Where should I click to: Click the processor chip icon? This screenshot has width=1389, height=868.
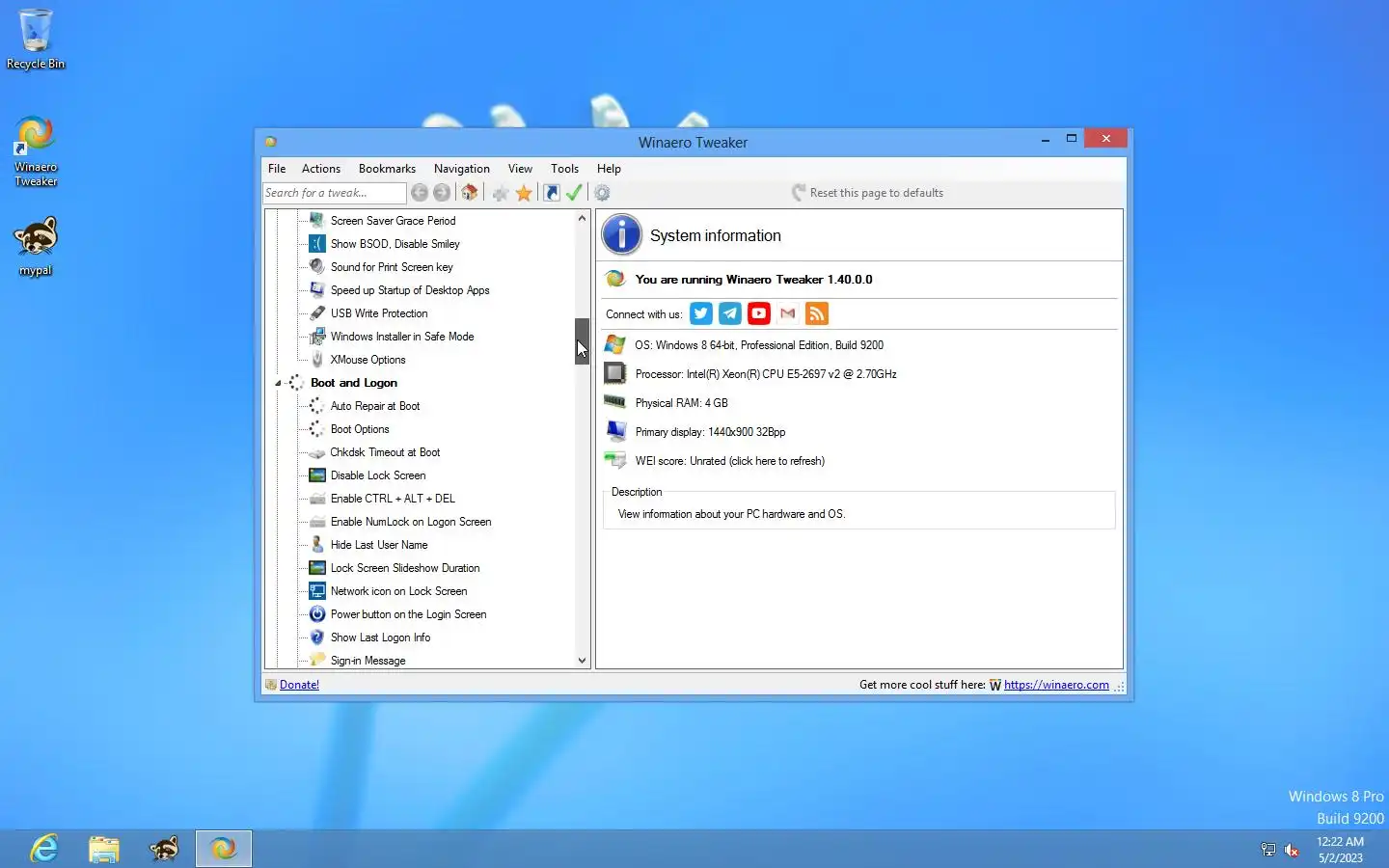(615, 373)
